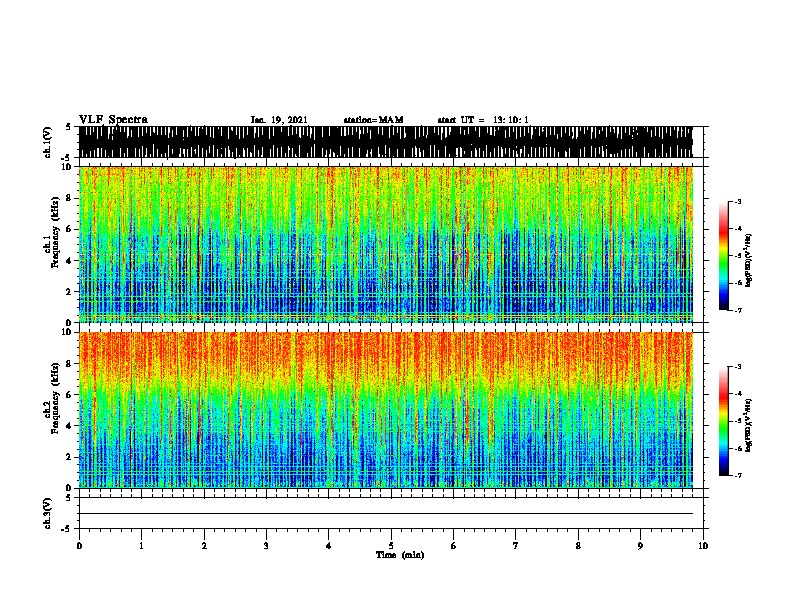Screen dimensions: 792x612
Task: Click the "Time (min)" axis label
Action: 400,555
